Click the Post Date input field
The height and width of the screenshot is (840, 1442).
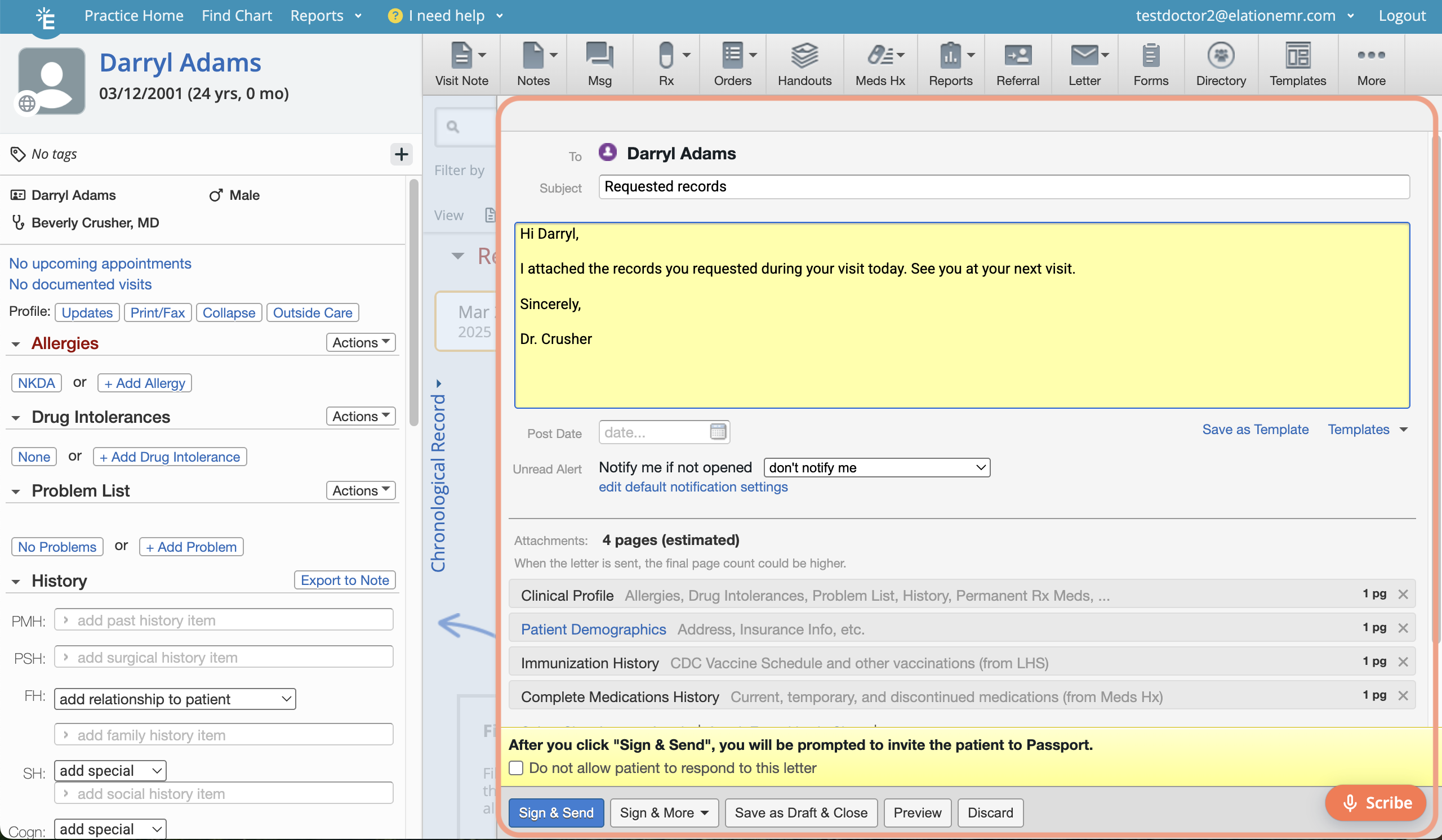click(664, 432)
